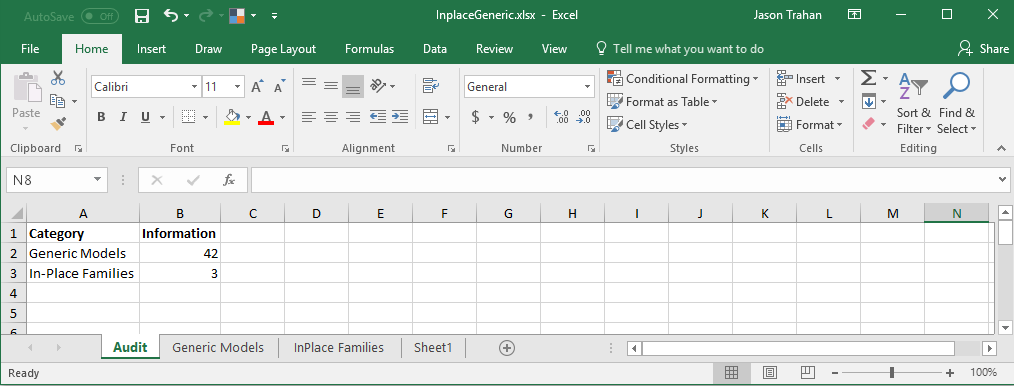
Task: Cut selection with the scissors icon
Action: pyautogui.click(x=58, y=78)
